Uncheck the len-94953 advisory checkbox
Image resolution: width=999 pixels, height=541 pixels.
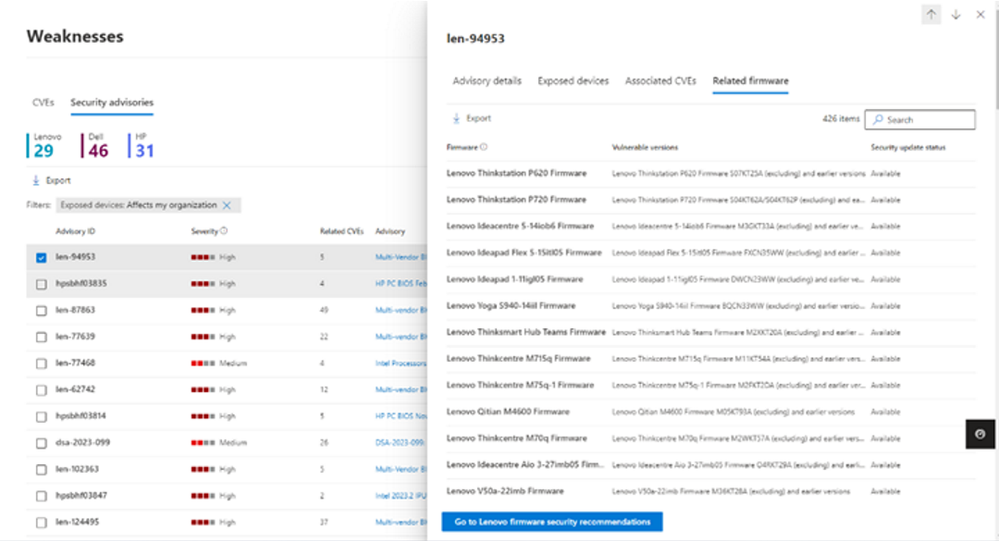(x=41, y=257)
